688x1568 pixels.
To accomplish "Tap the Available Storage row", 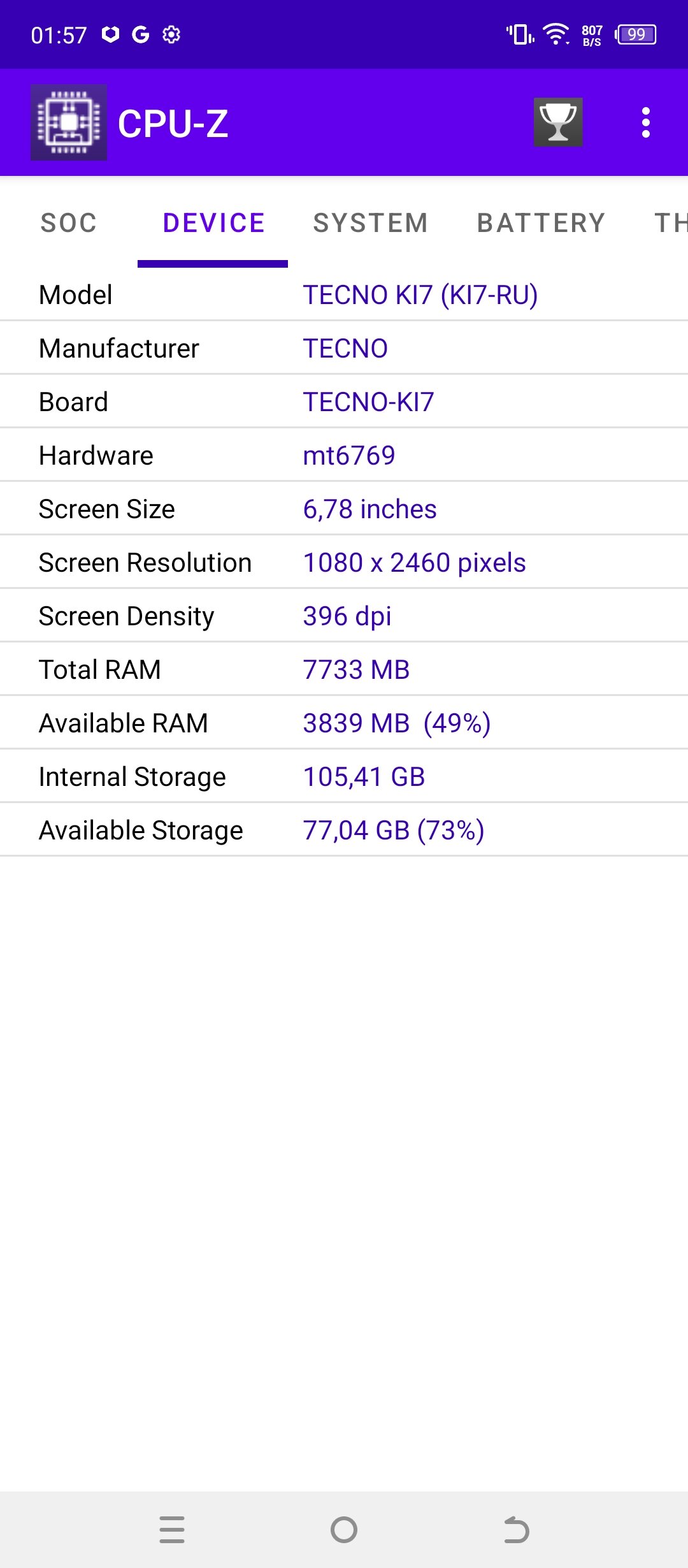I will [x=344, y=831].
